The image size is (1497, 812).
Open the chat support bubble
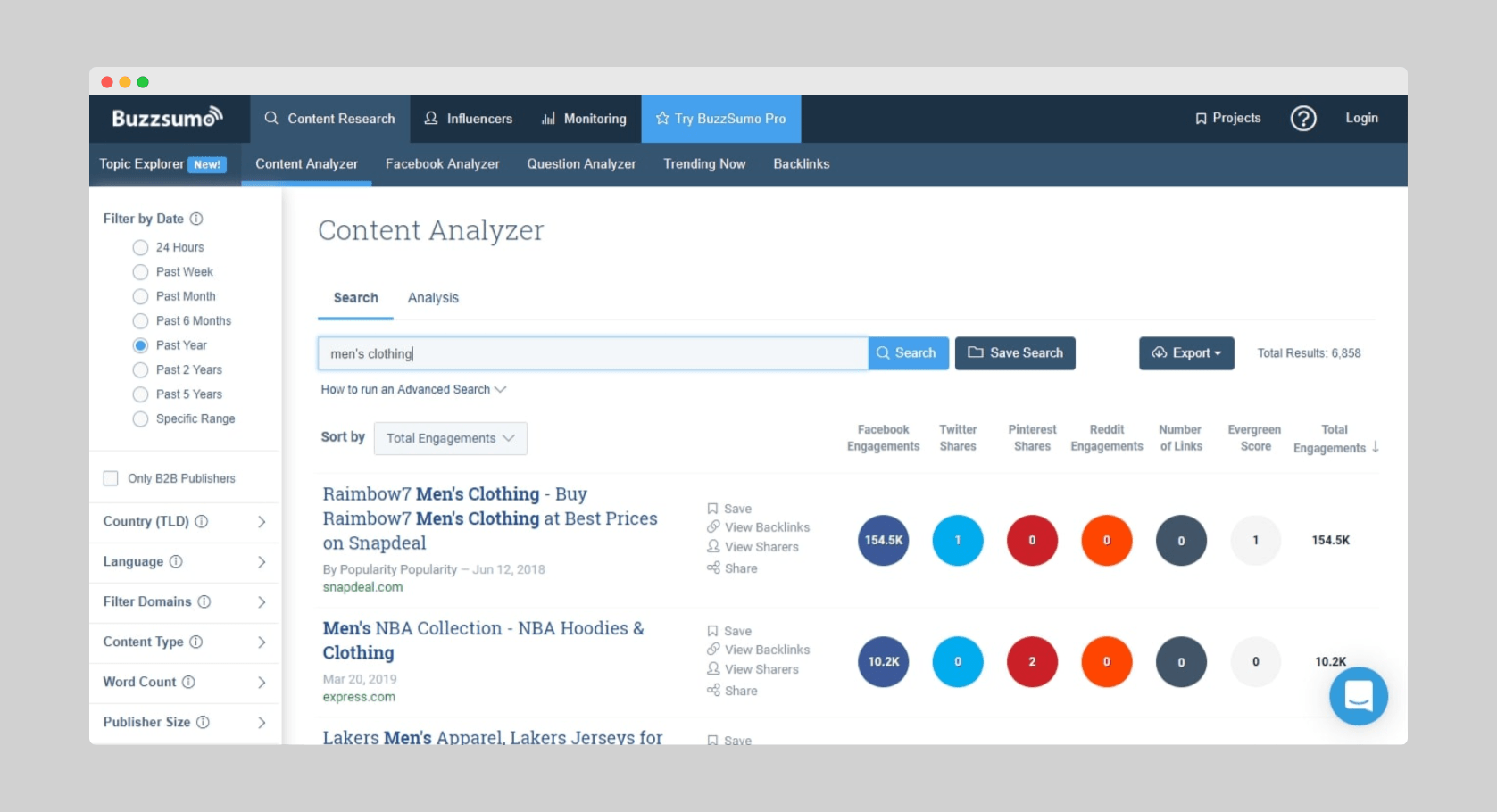pyautogui.click(x=1358, y=696)
